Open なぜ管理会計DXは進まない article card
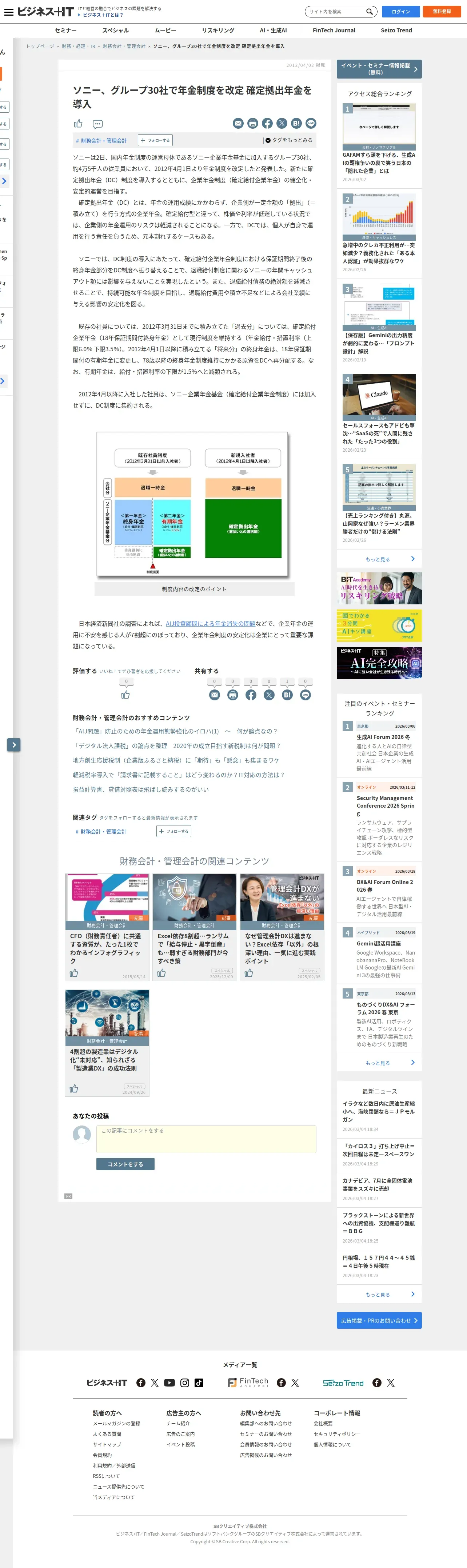 point(282,927)
